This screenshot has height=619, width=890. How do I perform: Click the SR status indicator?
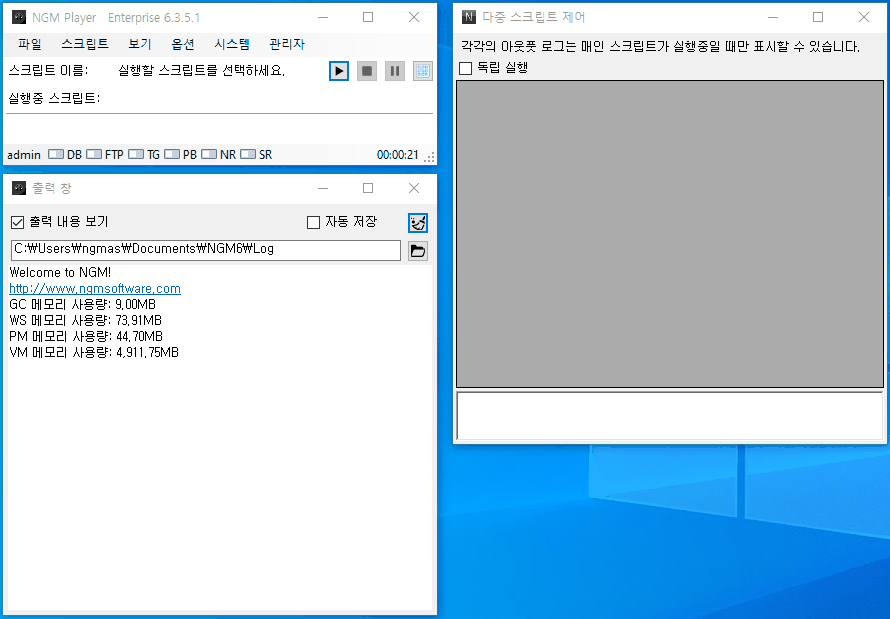click(257, 154)
